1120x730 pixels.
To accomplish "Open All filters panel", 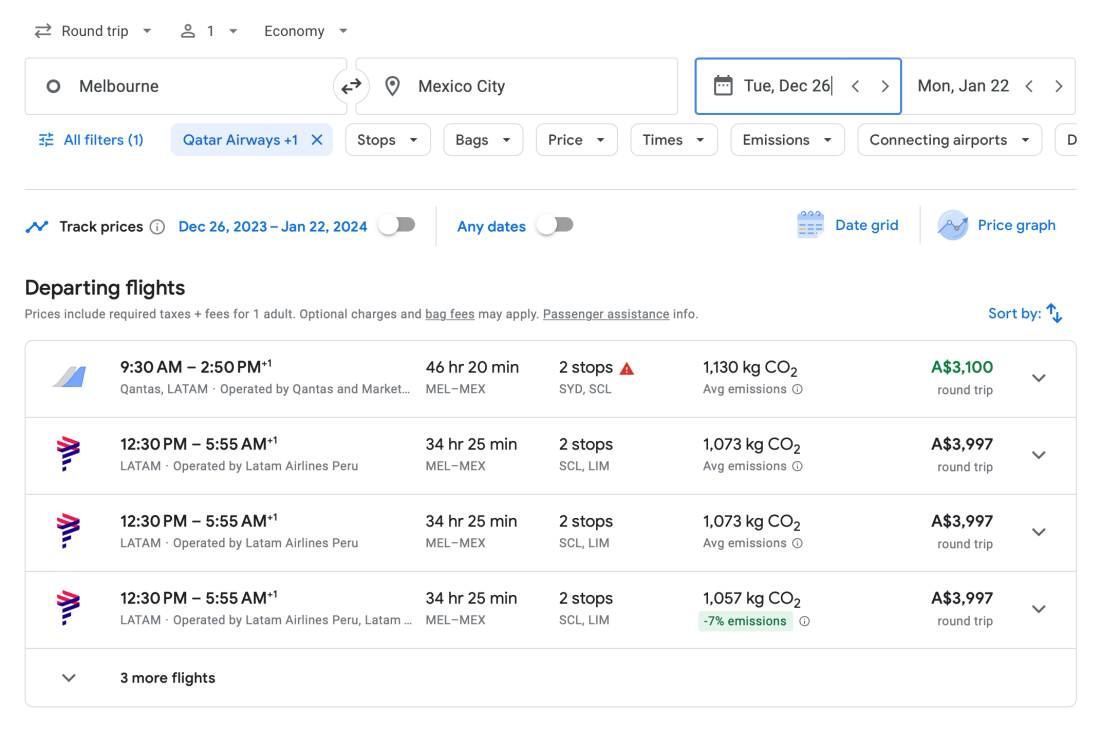I will coord(91,140).
